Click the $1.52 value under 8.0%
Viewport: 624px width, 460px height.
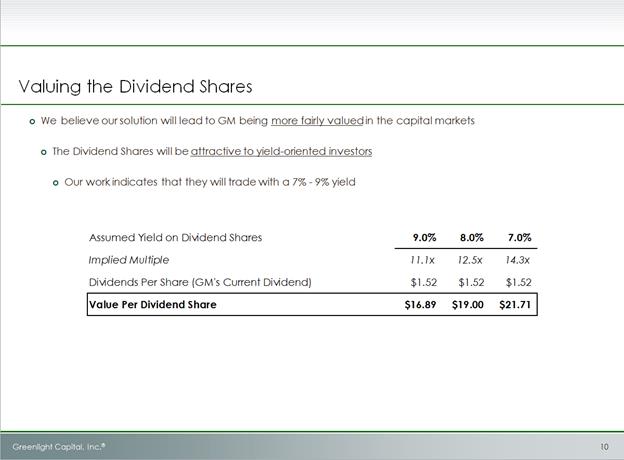[x=471, y=283]
